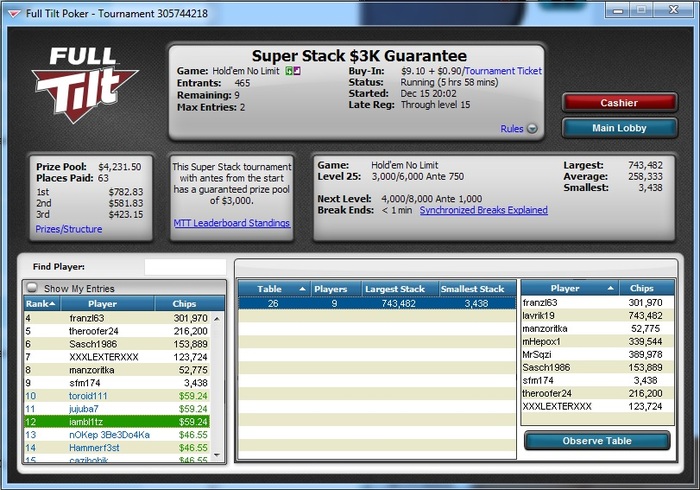Select Sasch1986 in the table roster

pos(598,367)
